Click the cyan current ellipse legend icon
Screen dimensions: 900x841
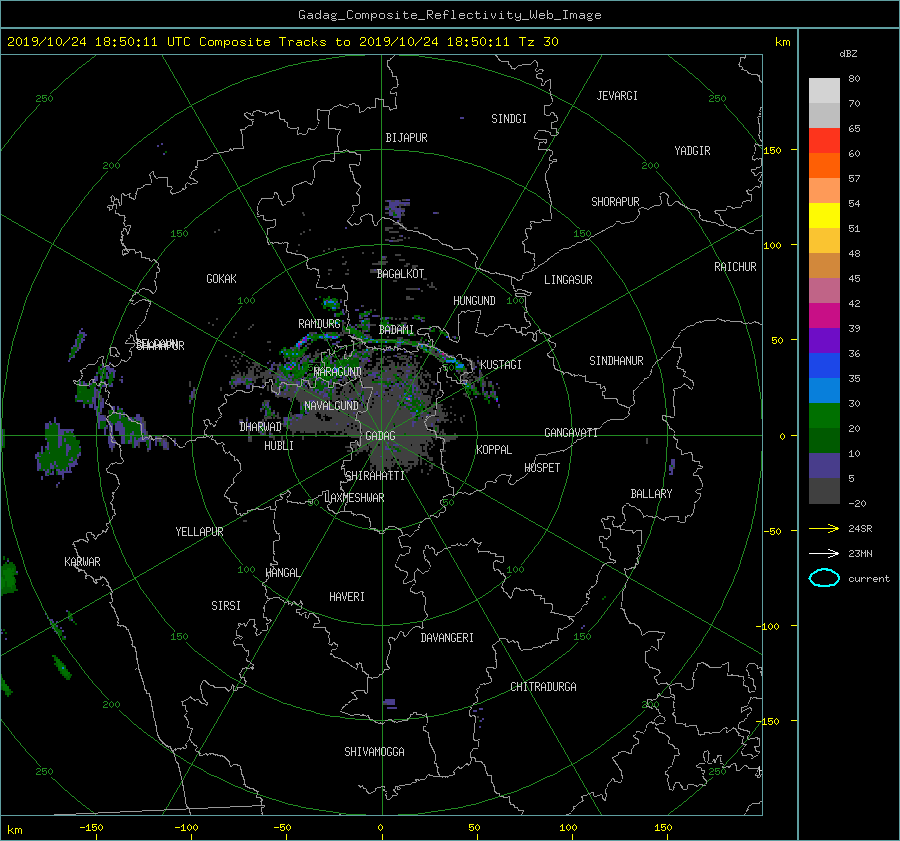coord(824,578)
